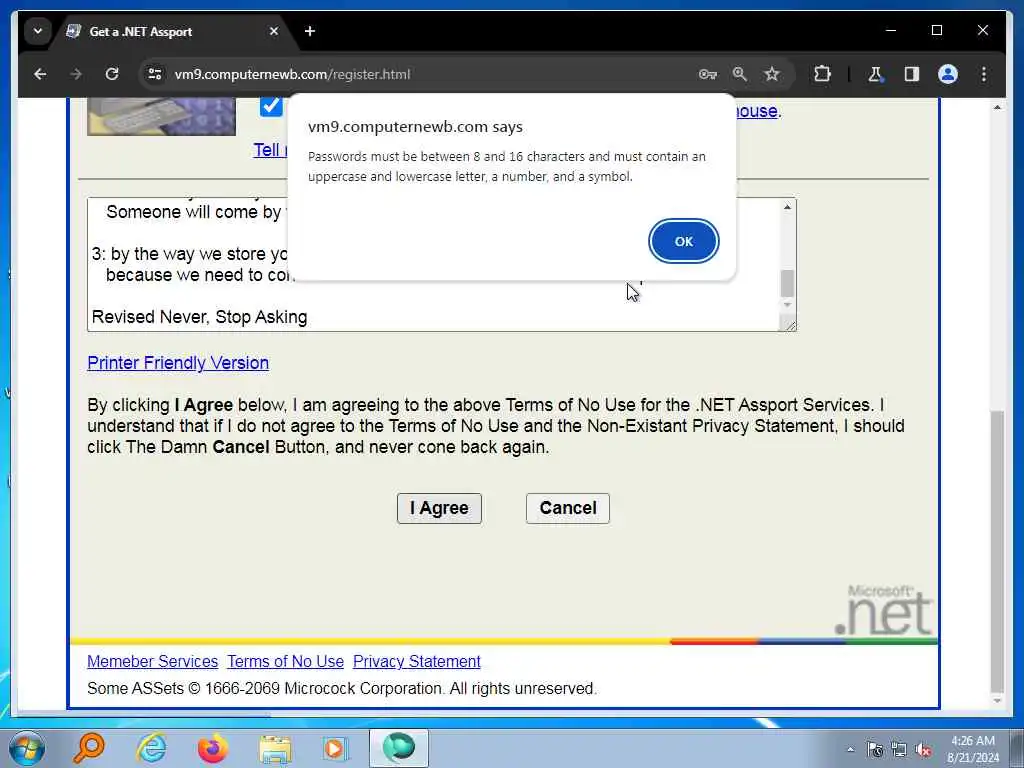Open Windows Media Player taskbar icon
Viewport: 1024px width, 768px height.
click(336, 748)
